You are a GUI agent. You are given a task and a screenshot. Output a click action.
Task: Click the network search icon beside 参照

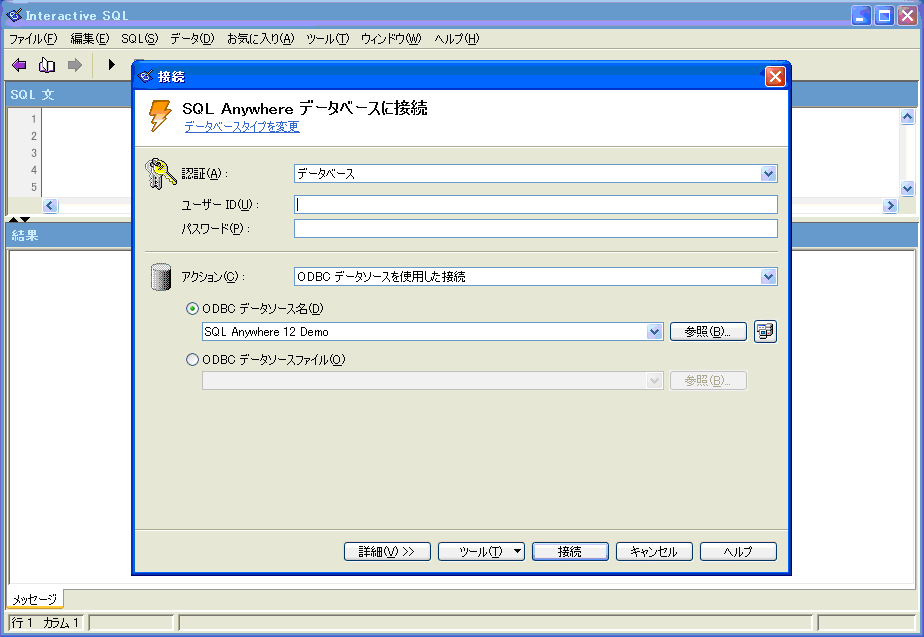[765, 332]
